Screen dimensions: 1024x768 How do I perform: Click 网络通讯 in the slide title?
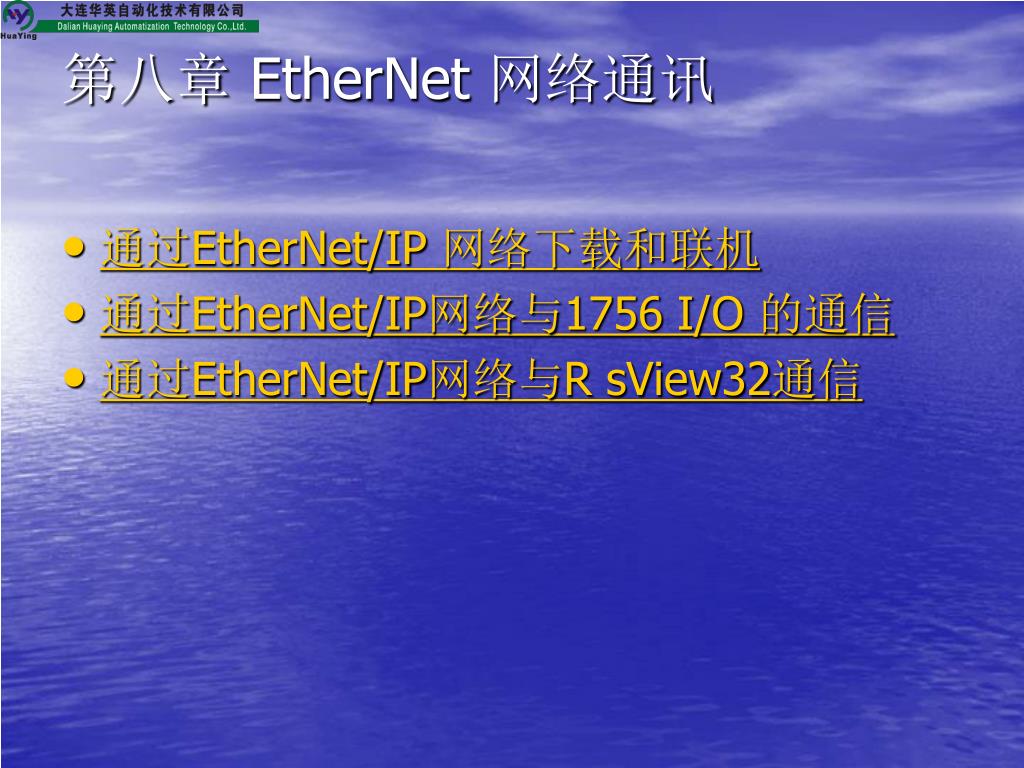tap(601, 80)
